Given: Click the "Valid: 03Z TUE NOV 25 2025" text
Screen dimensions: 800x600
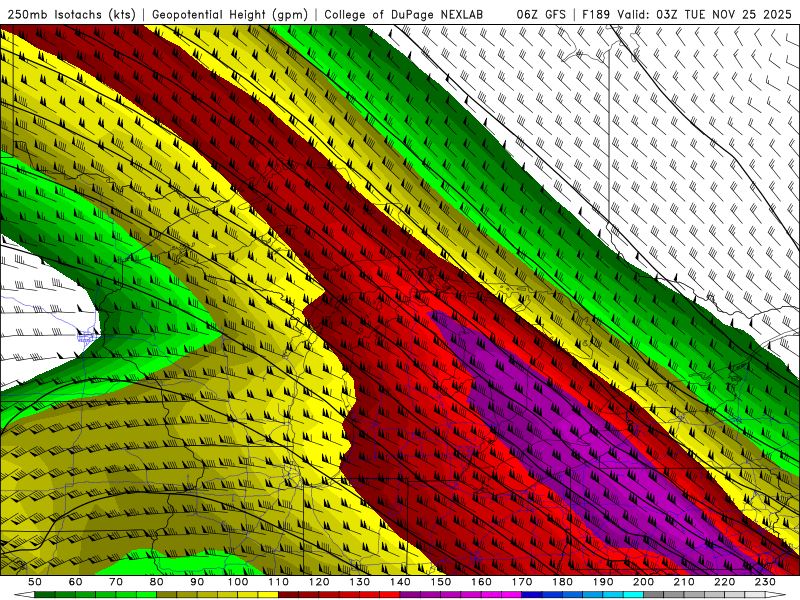Looking at the screenshot, I should (704, 14).
